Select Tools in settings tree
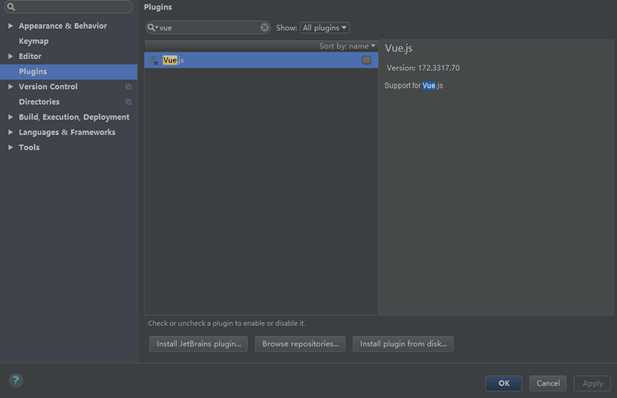Image resolution: width=617 pixels, height=398 pixels. (x=29, y=147)
